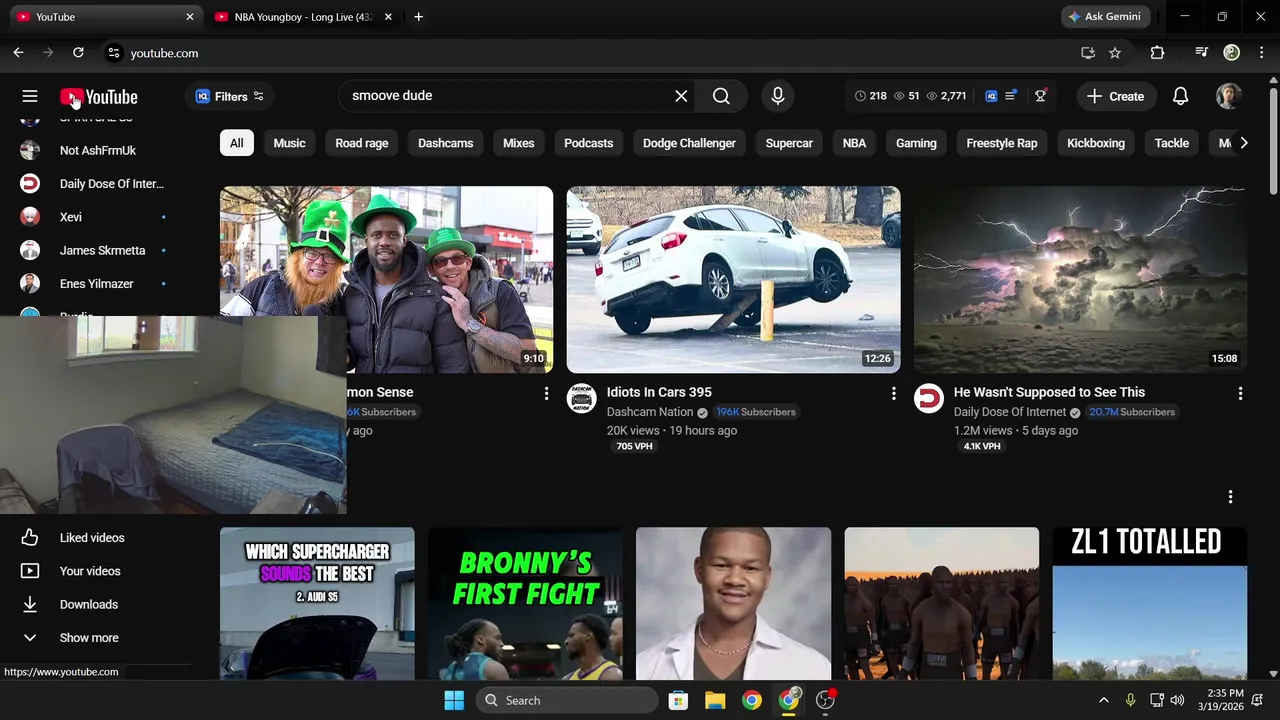Screen dimensions: 1280x720
Task: Clear the search box with the X
Action: [x=681, y=96]
